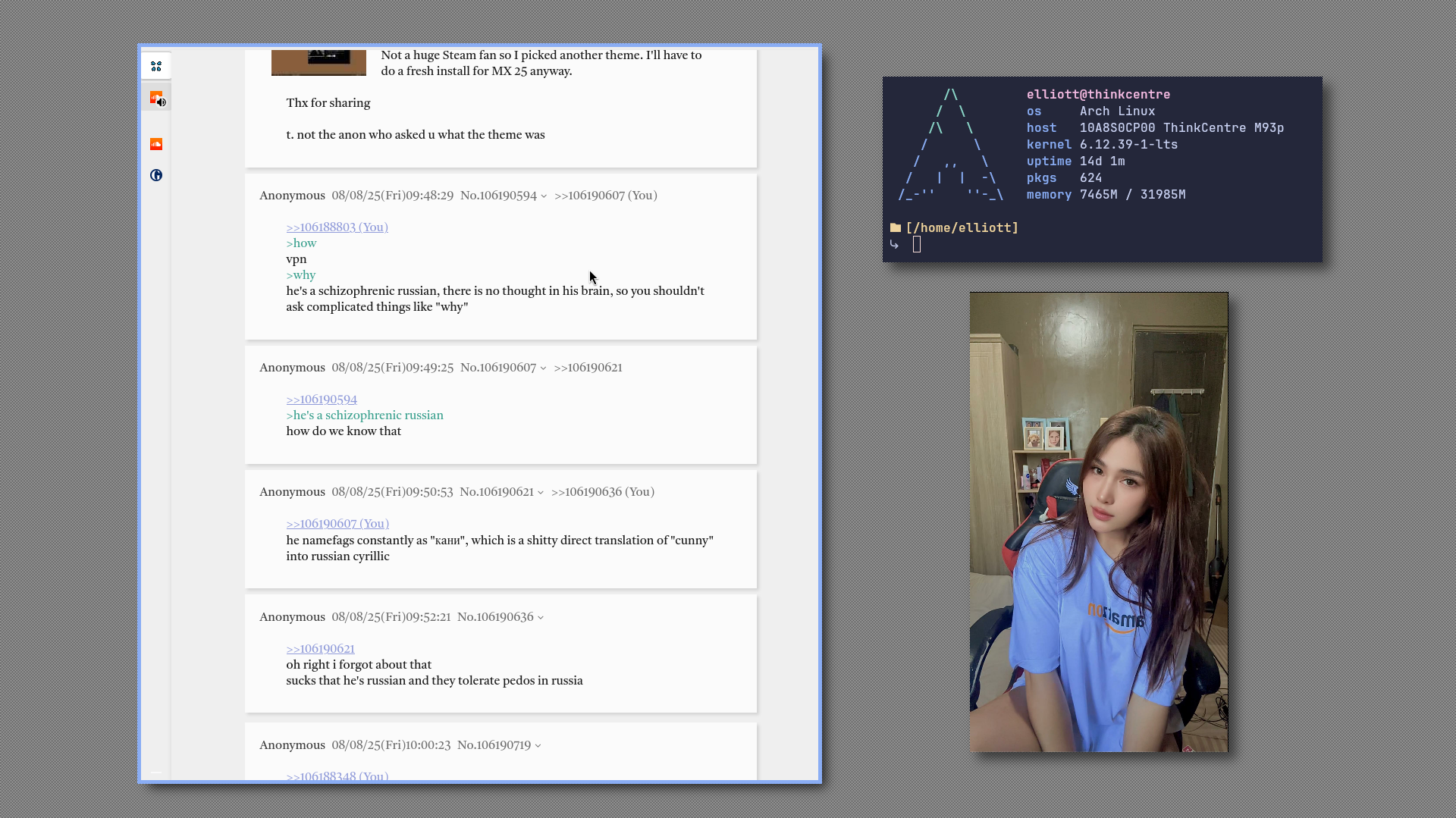
Task: Click the 08/08/25(Fri)09:49:25 timestamp
Action: (392, 368)
